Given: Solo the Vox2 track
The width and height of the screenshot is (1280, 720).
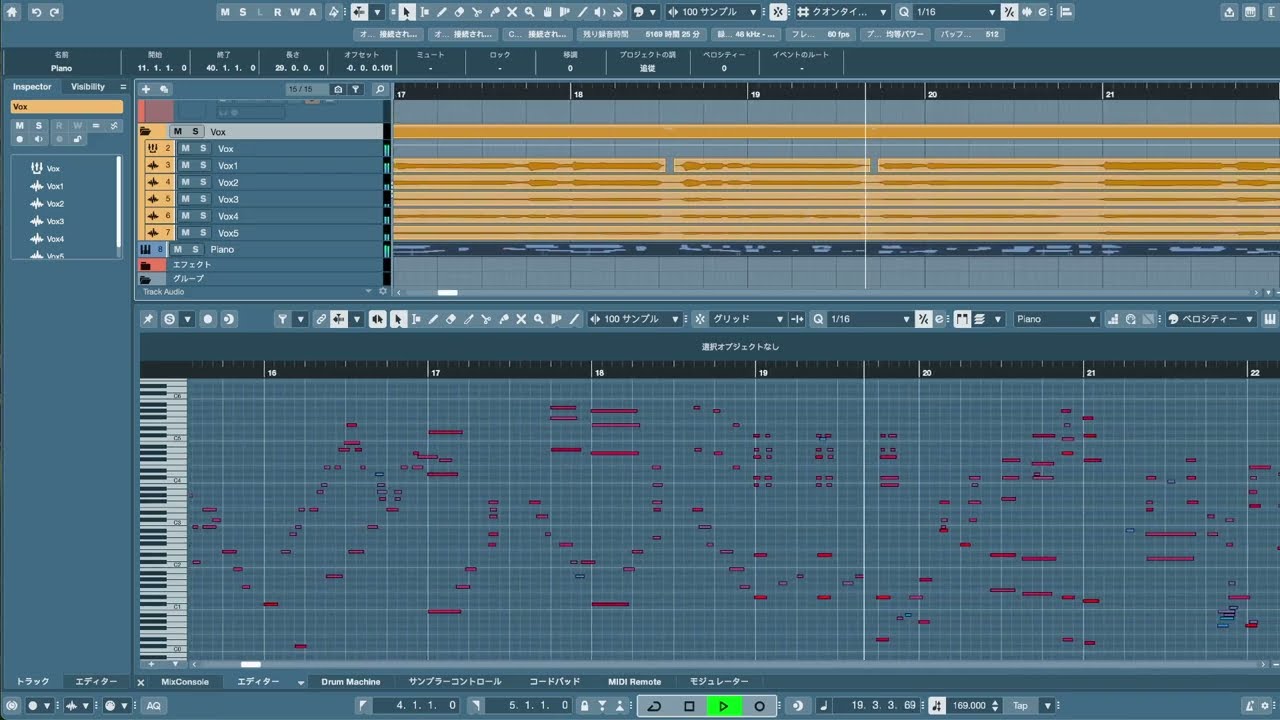Looking at the screenshot, I should click(x=203, y=182).
